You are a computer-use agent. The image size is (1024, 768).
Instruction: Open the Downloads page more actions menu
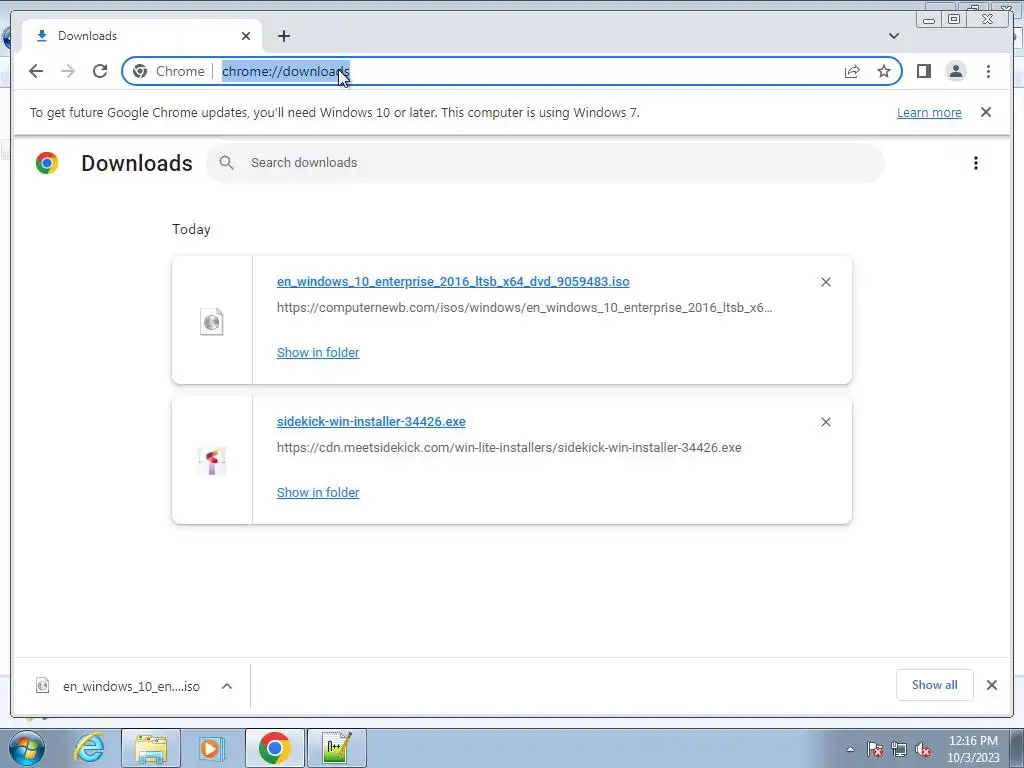click(x=976, y=163)
